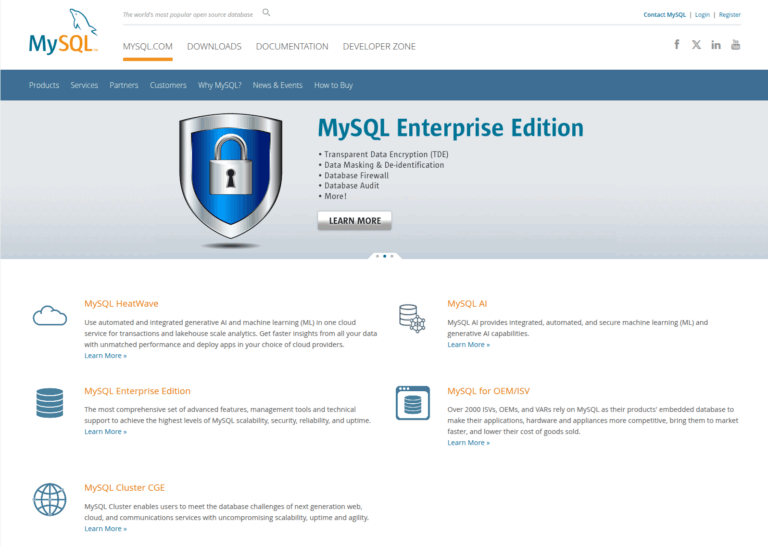Open the LinkedIn social icon
Image resolution: width=768 pixels, height=546 pixels.
(x=716, y=45)
